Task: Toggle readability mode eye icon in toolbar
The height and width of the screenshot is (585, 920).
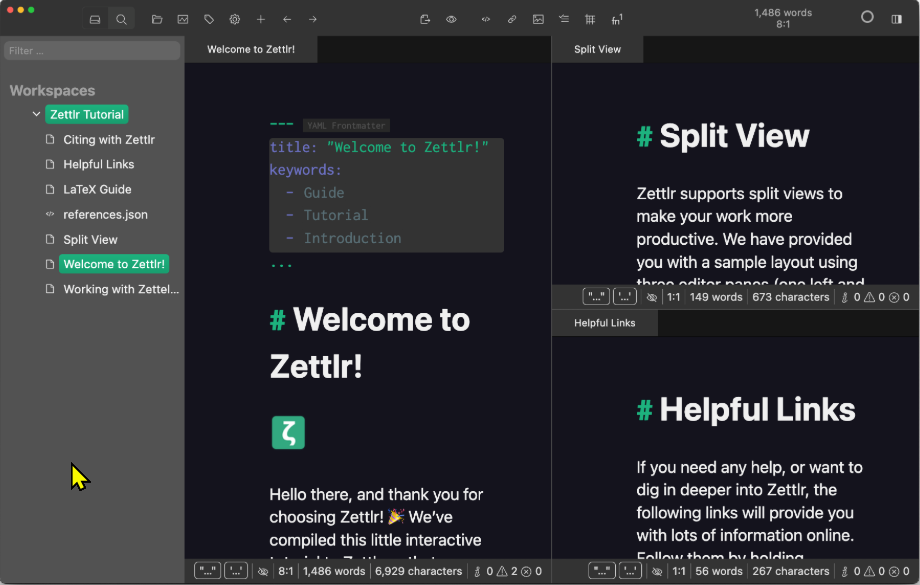Action: coord(451,19)
